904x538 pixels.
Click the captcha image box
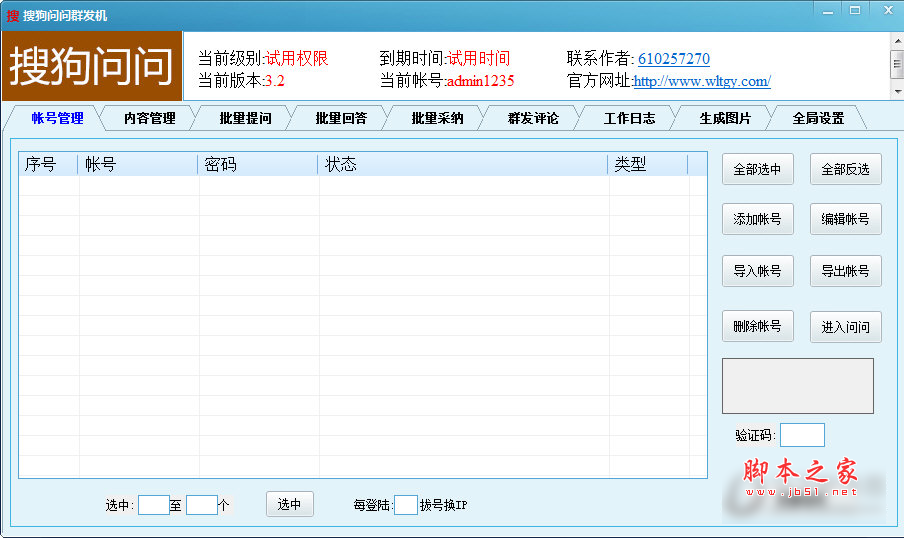point(798,386)
